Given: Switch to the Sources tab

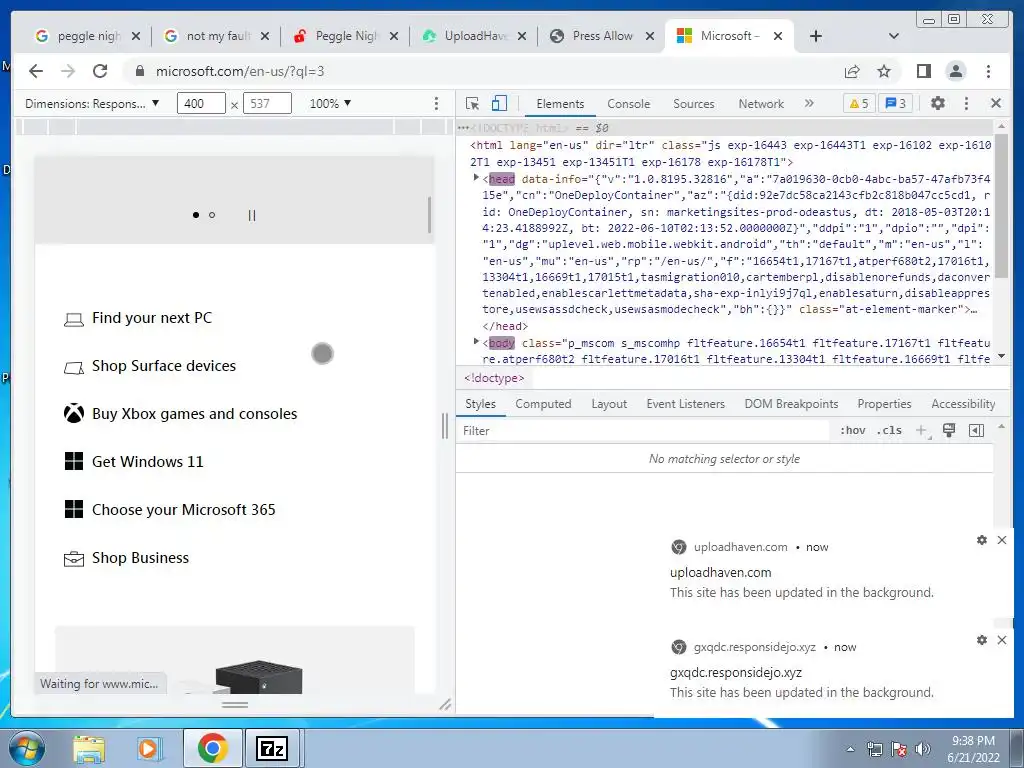Looking at the screenshot, I should coord(694,103).
